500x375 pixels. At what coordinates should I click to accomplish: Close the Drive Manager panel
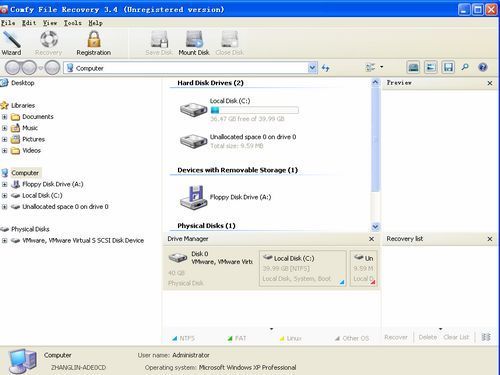click(x=371, y=239)
